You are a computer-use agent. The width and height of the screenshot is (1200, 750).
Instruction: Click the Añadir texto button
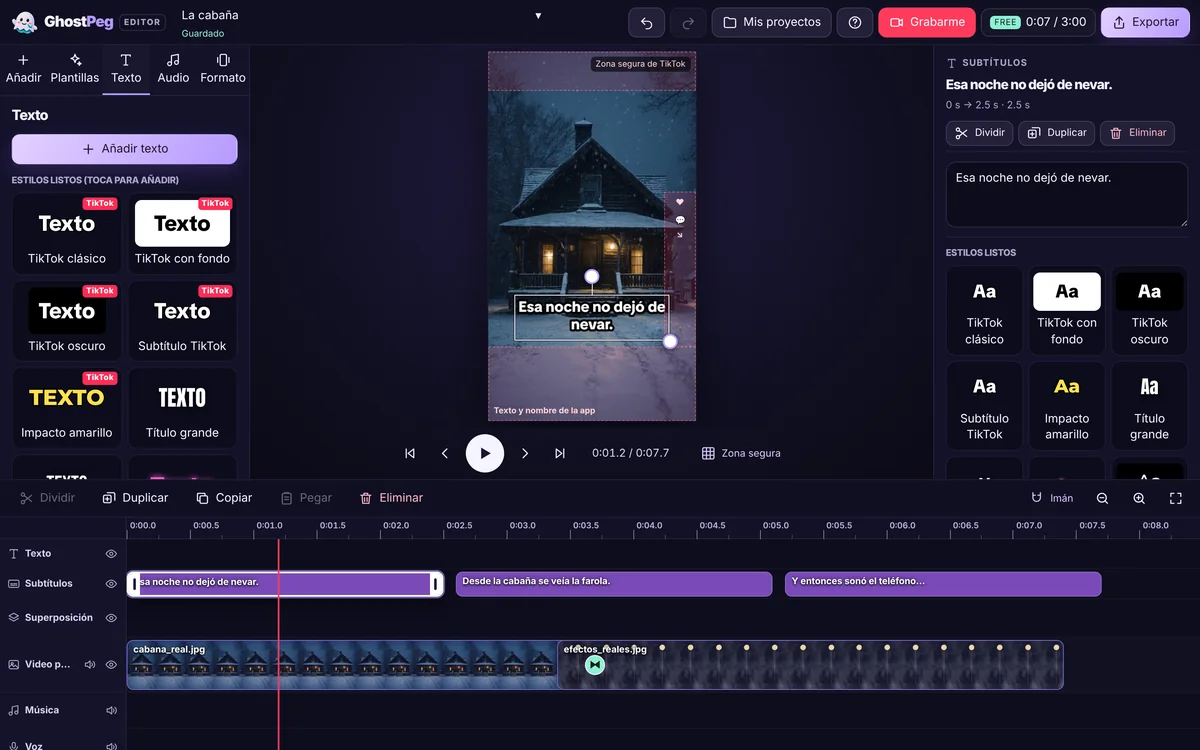125,149
